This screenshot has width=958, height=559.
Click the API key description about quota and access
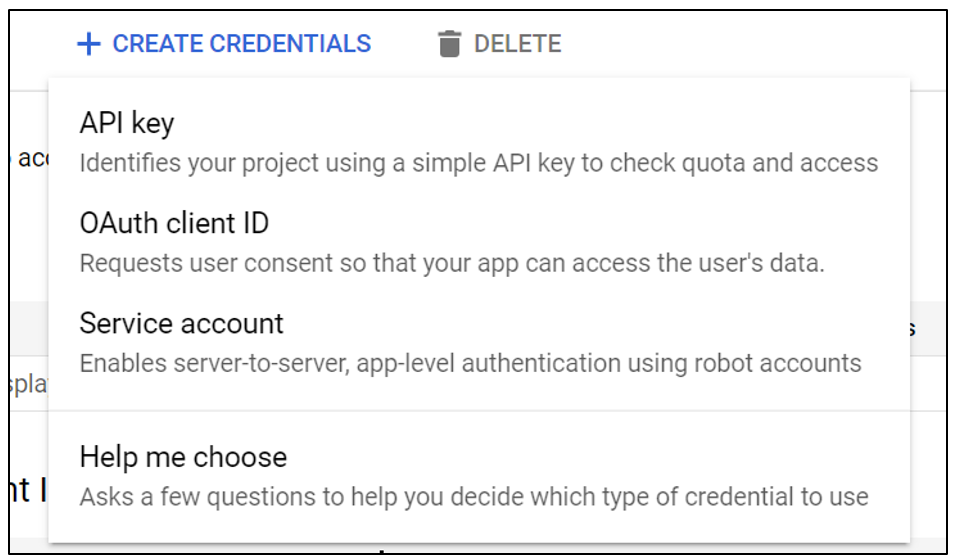[x=478, y=162]
